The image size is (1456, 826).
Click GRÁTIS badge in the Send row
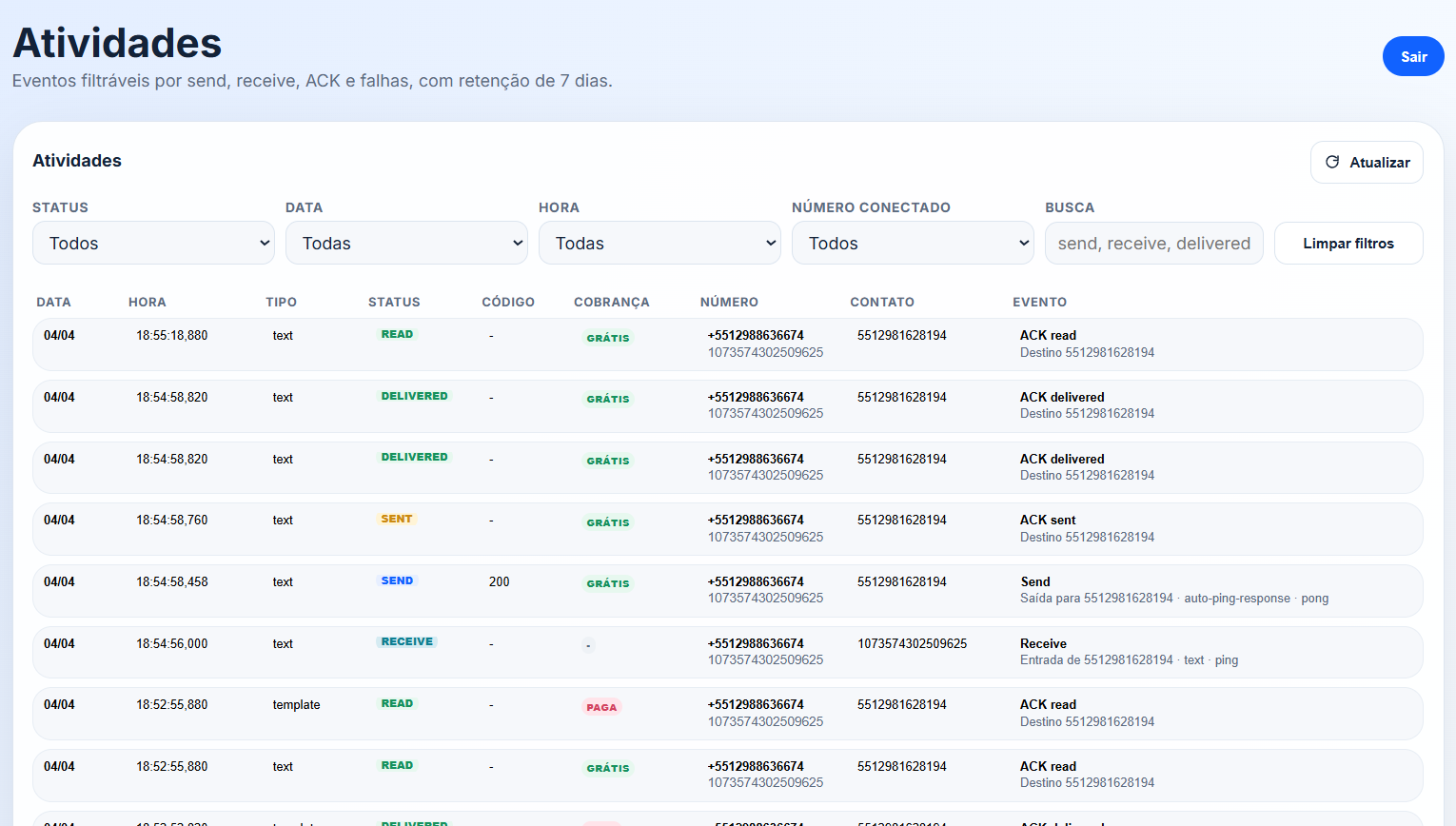(x=608, y=583)
